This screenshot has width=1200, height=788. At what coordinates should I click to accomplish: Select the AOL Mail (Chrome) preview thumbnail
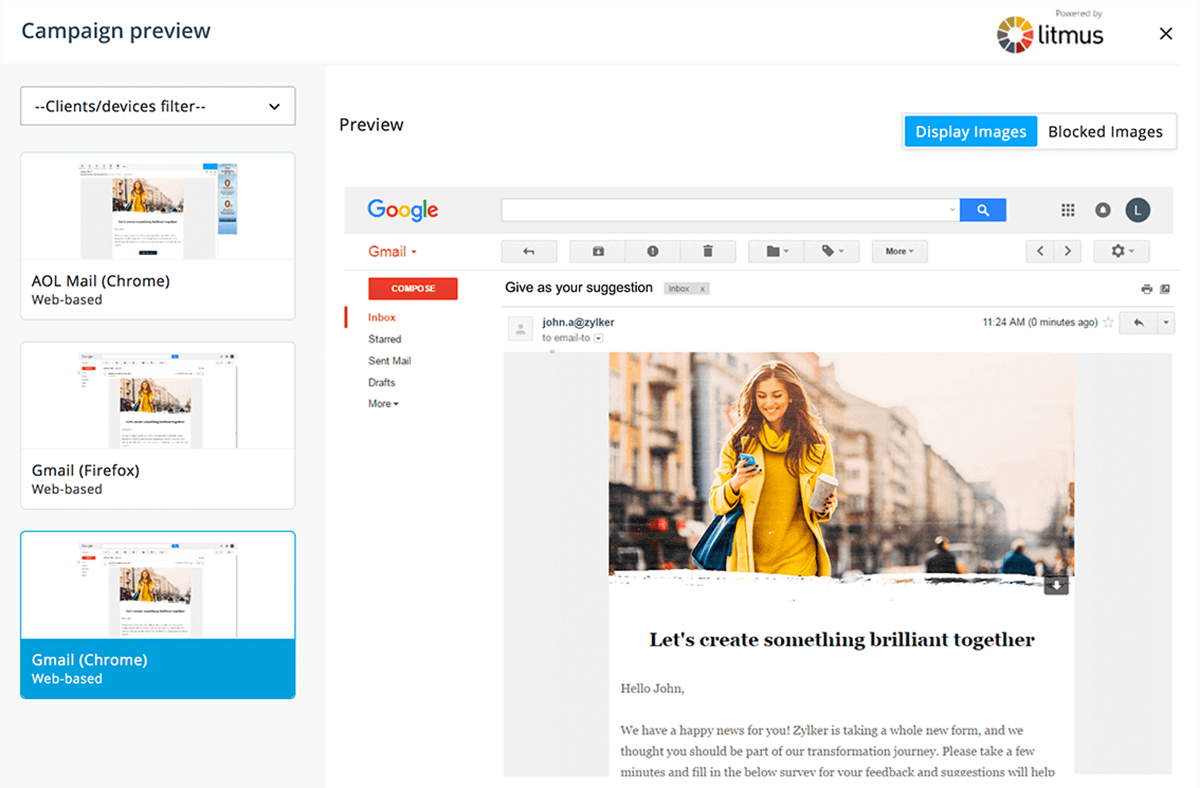[158, 235]
